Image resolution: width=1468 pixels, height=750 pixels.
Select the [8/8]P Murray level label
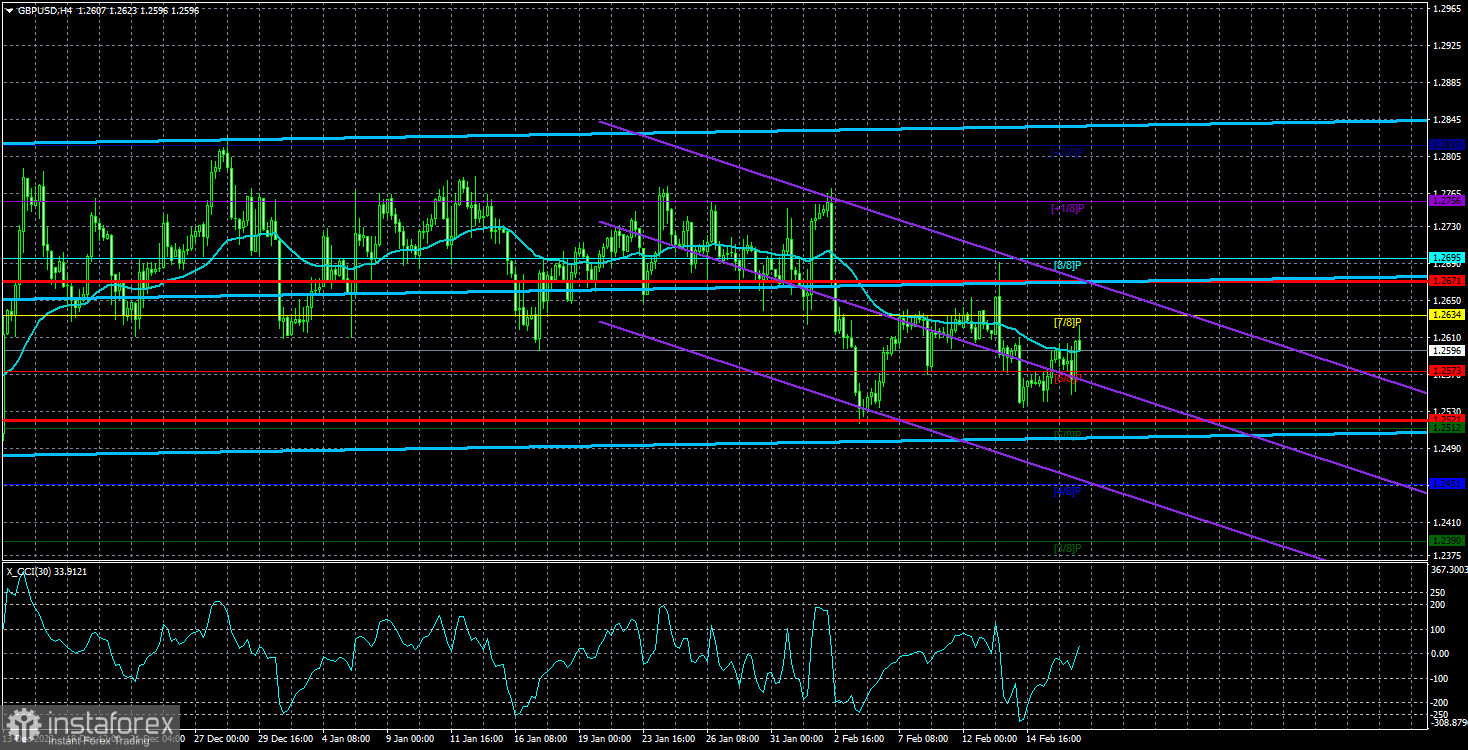(1068, 265)
